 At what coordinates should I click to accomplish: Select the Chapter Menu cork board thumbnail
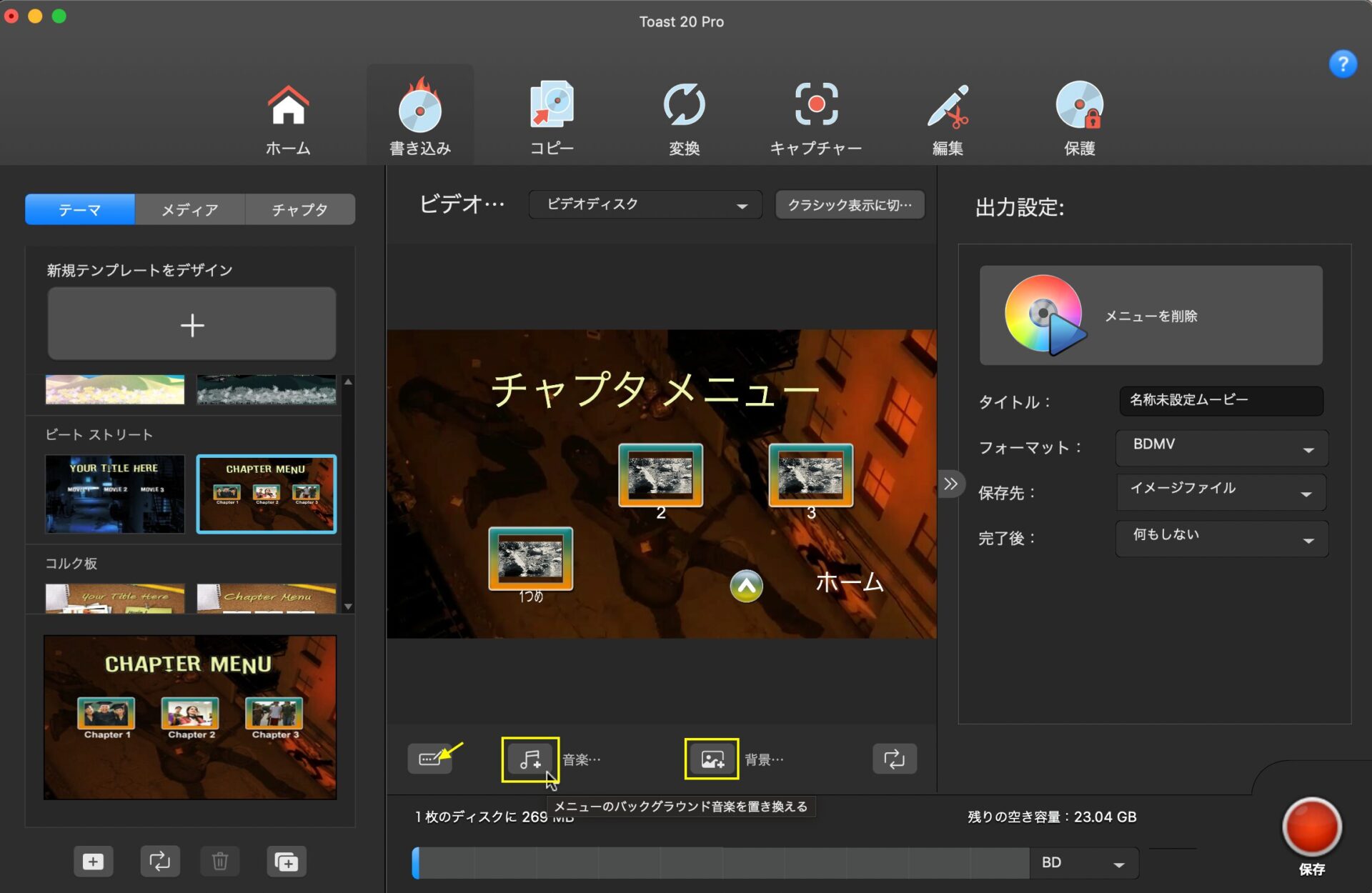(266, 599)
